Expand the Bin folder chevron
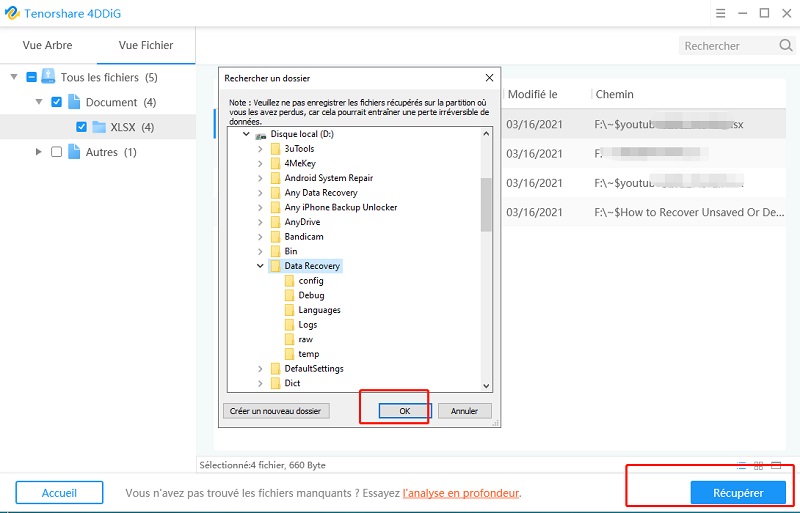 click(260, 252)
